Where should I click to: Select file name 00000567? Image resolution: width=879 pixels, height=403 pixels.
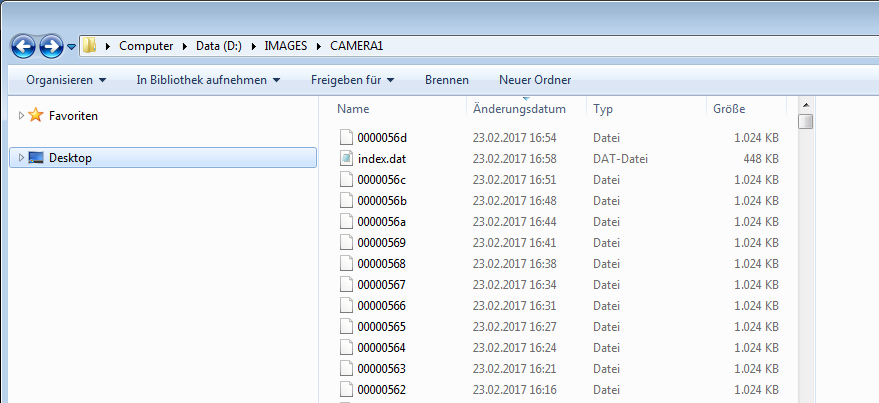point(382,285)
